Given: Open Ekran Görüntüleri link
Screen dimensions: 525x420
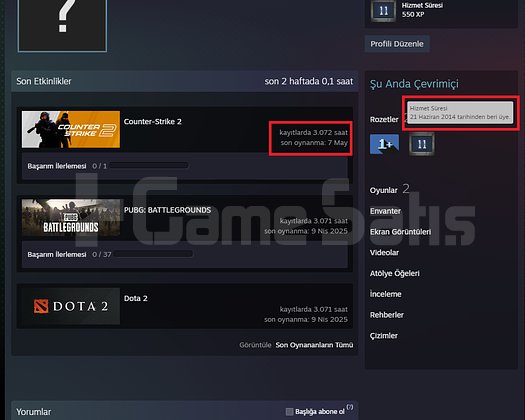Looking at the screenshot, I should tap(400, 232).
